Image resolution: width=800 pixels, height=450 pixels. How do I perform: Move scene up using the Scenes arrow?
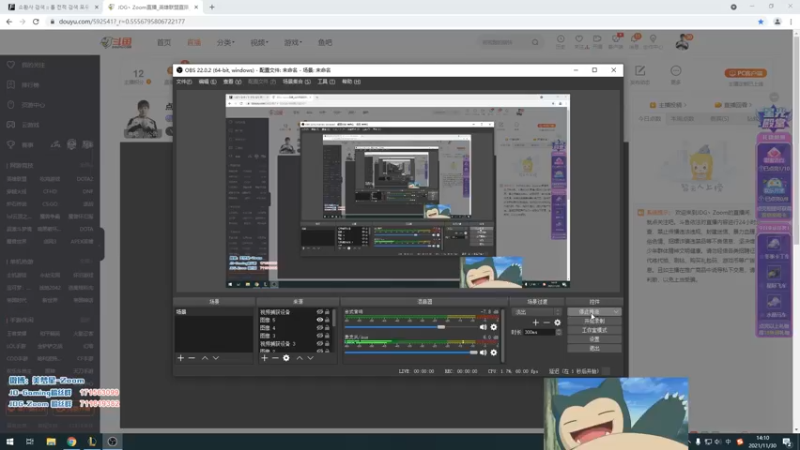pos(205,358)
